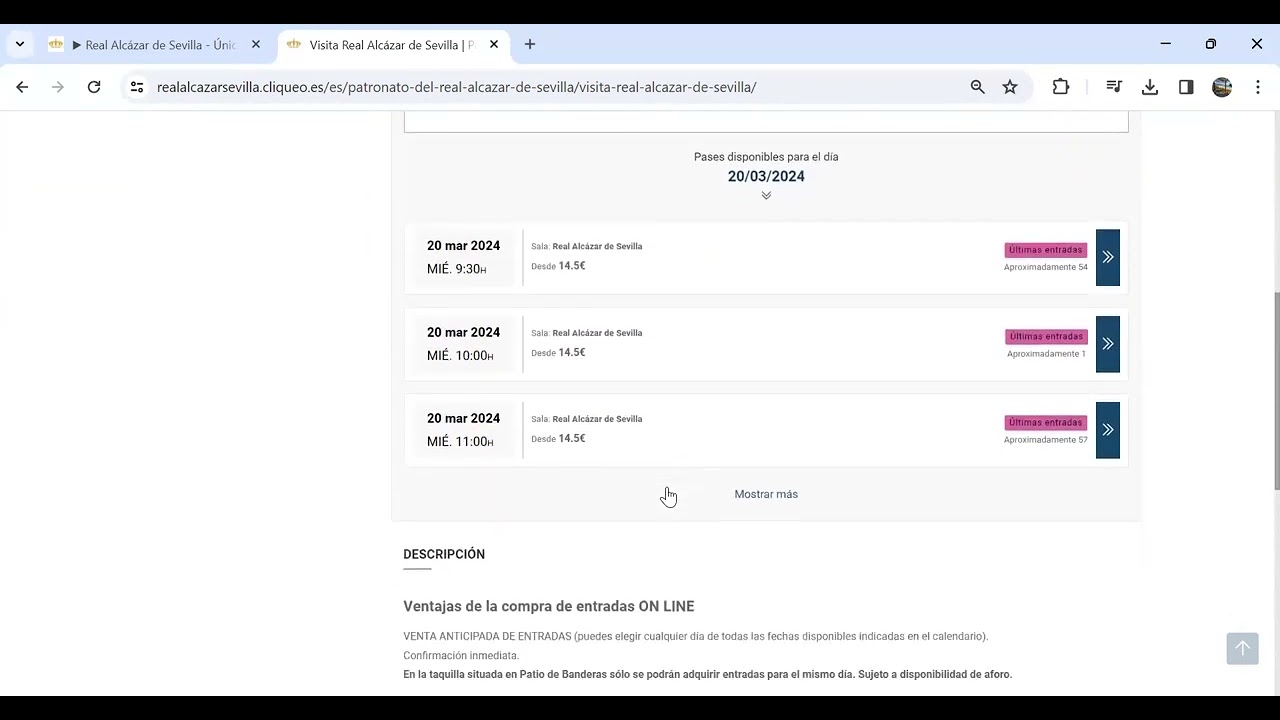Open the site information icon in the address bar

pos(137,87)
